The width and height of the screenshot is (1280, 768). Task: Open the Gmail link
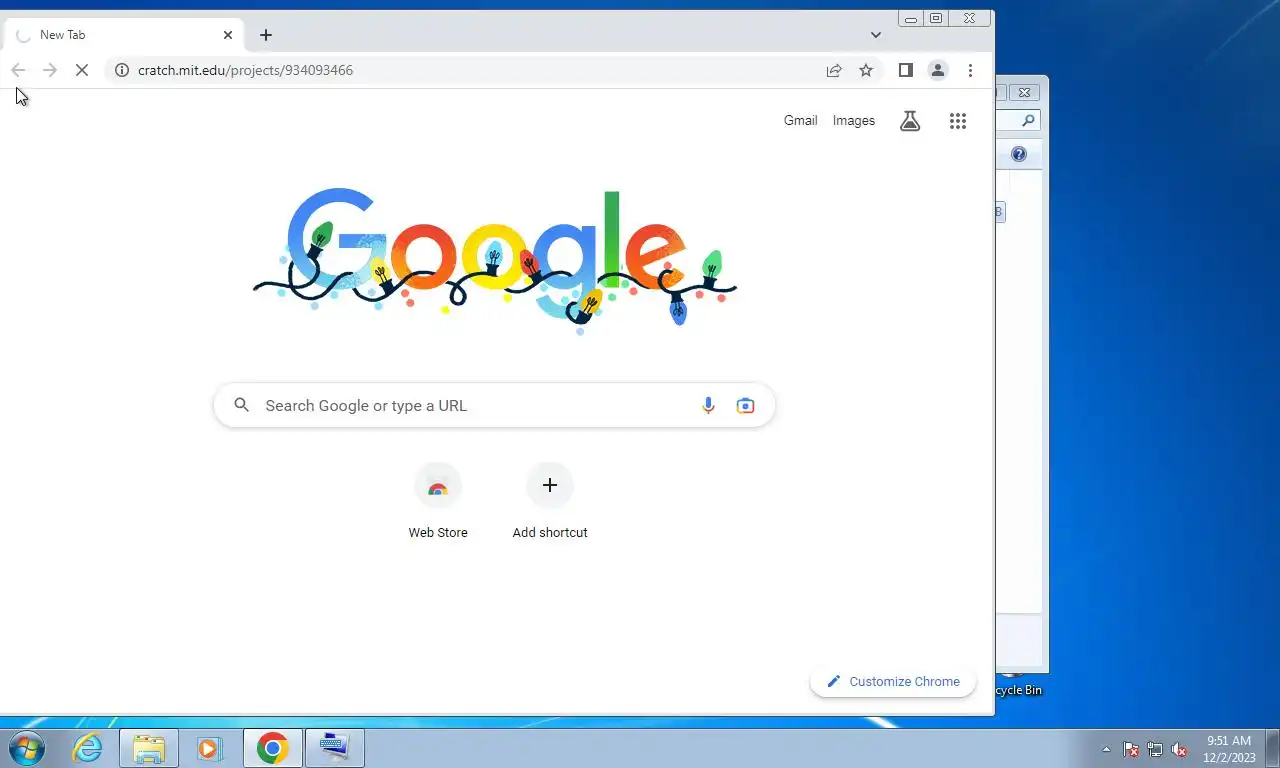800,121
